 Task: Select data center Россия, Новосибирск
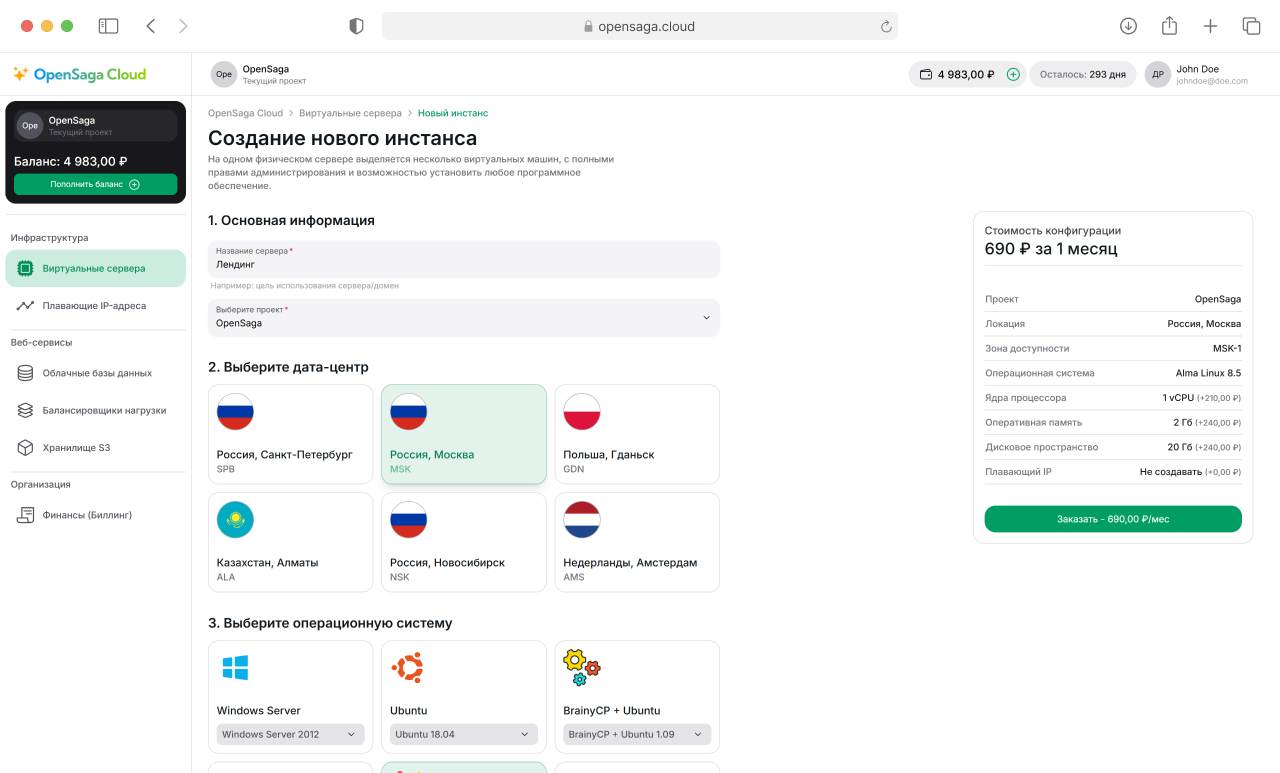464,542
